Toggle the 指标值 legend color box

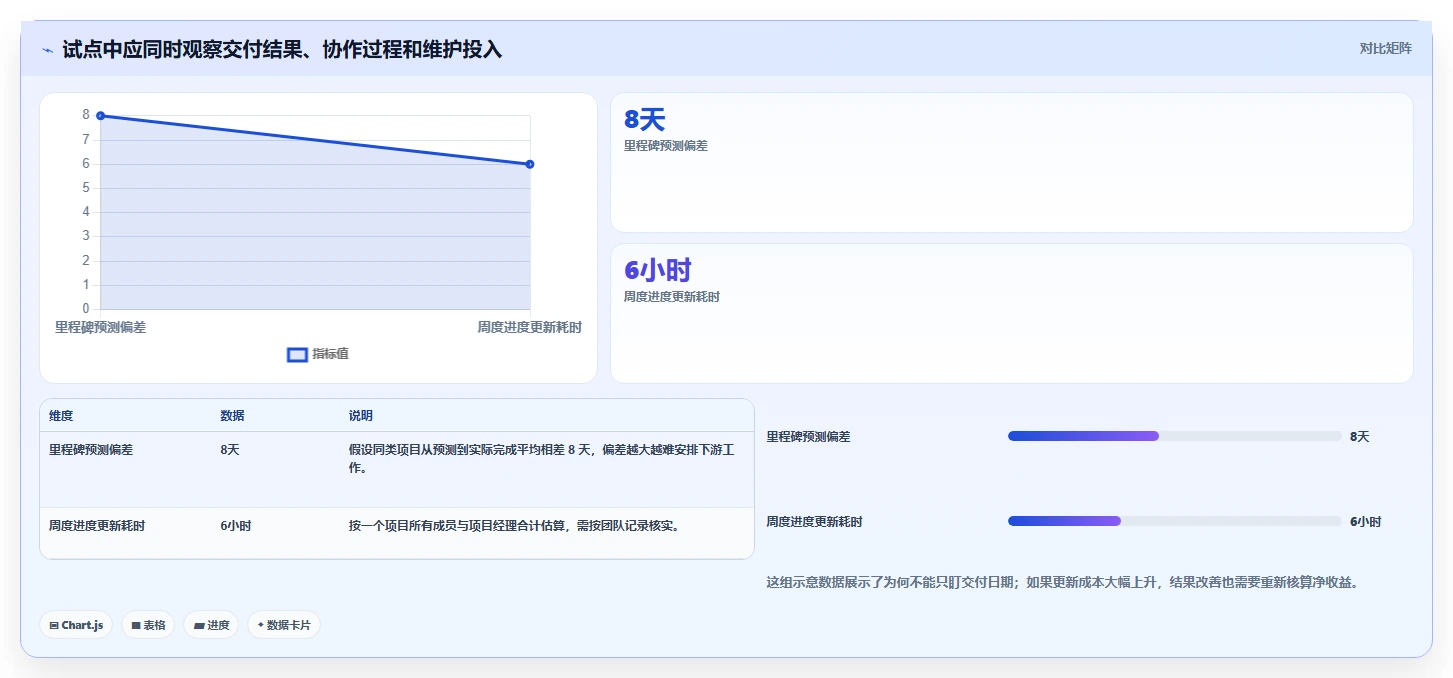coord(297,354)
